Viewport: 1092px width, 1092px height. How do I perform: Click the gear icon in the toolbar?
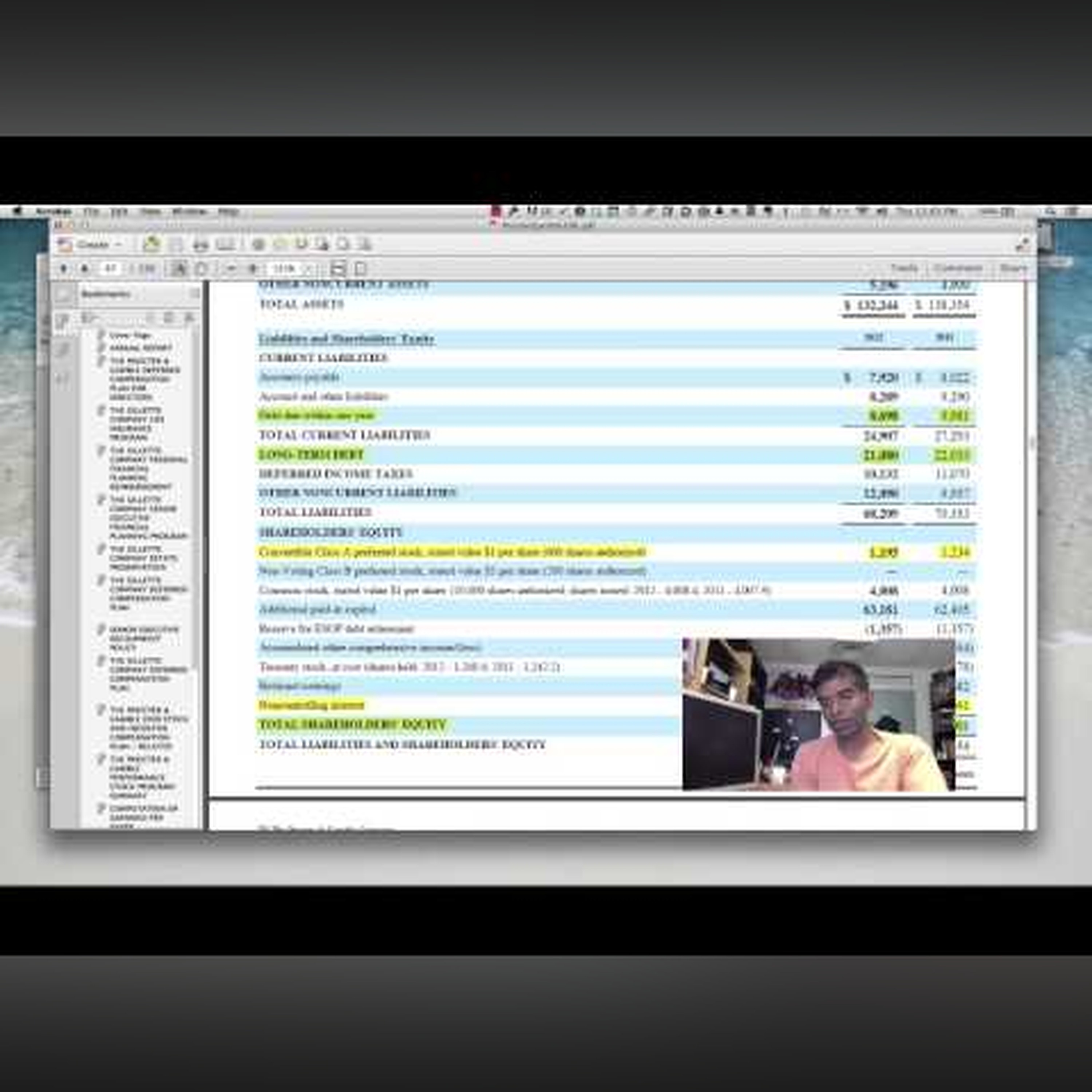258,245
